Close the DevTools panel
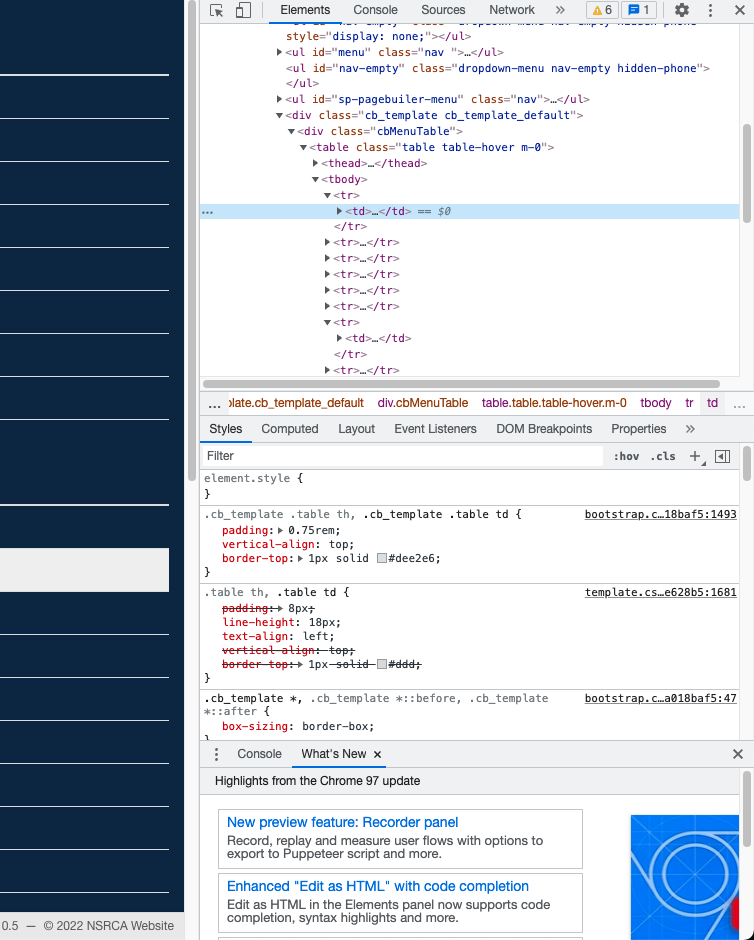This screenshot has height=940, width=754. (x=740, y=10)
